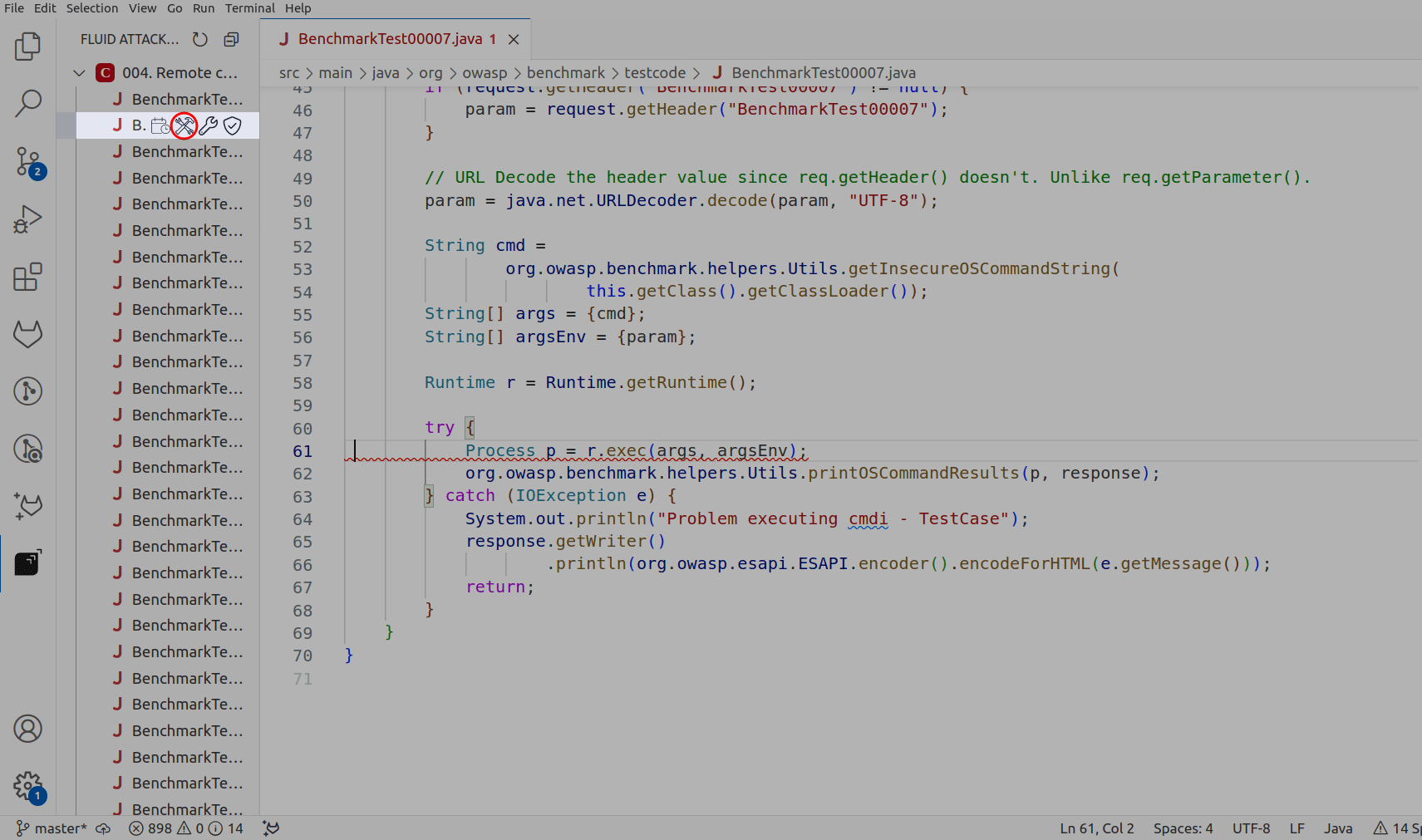Click the GitLab Duo icon in status bar

(x=271, y=828)
